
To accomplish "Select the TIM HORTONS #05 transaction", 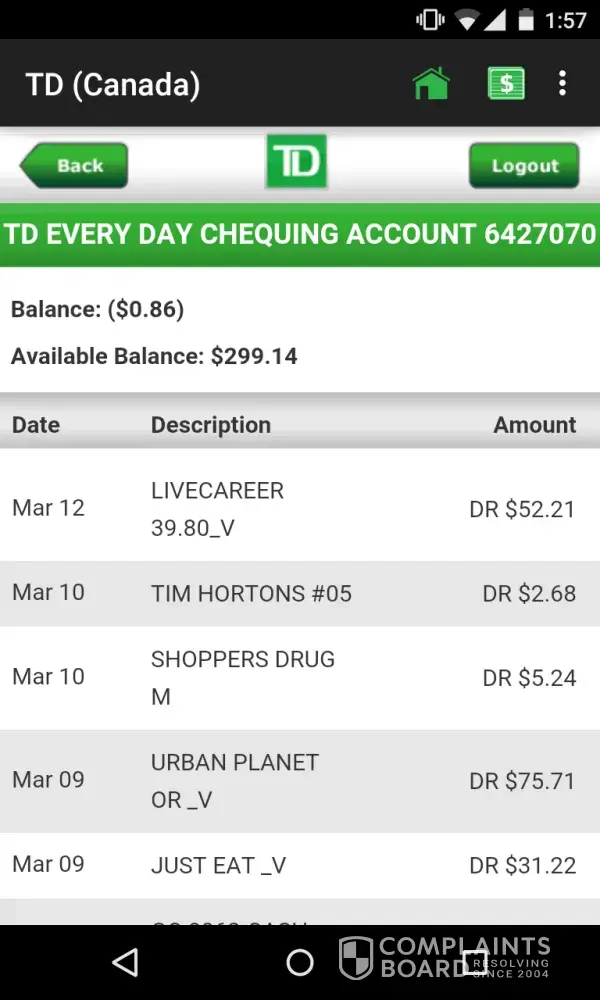I will [300, 593].
